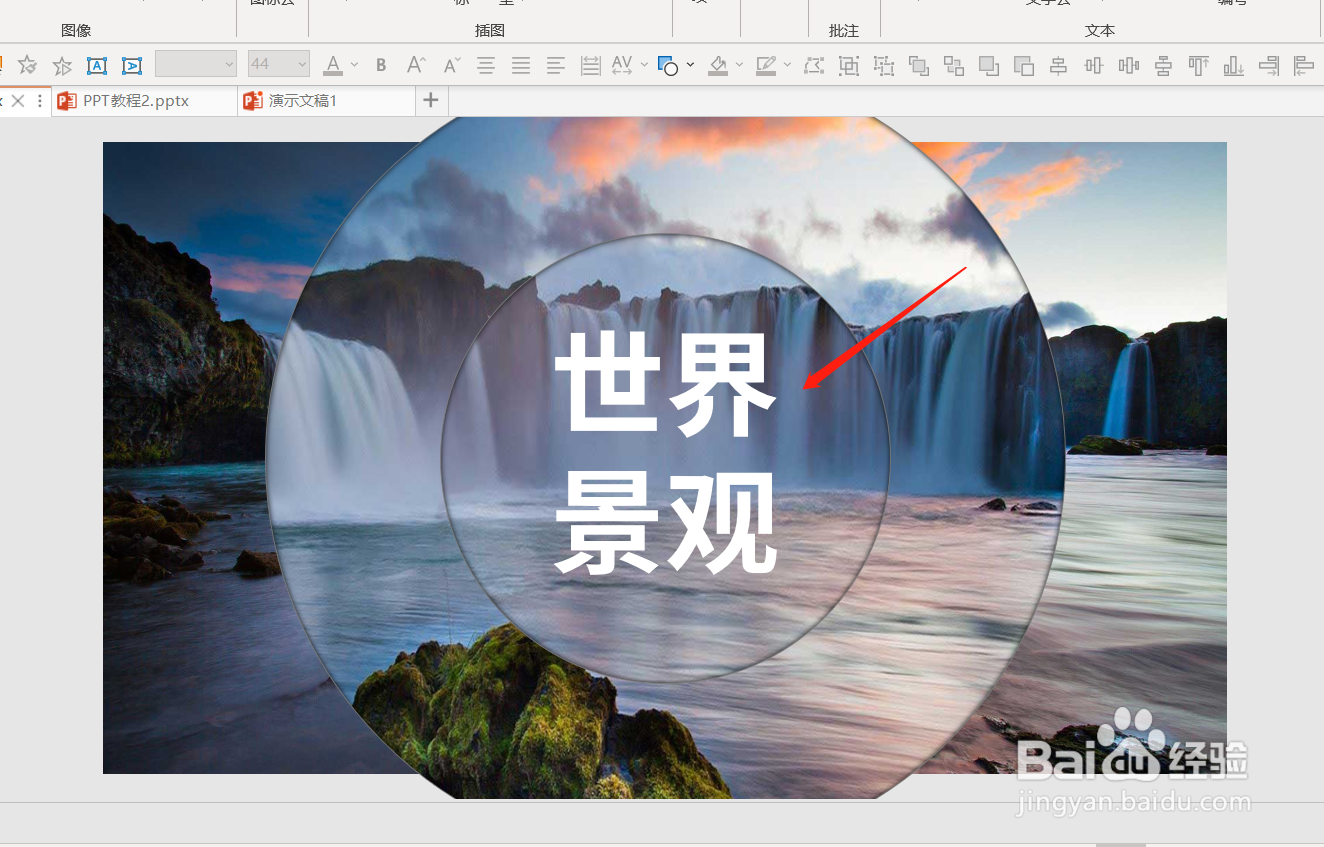Click the merge shapes icon

pyautogui.click(x=918, y=66)
